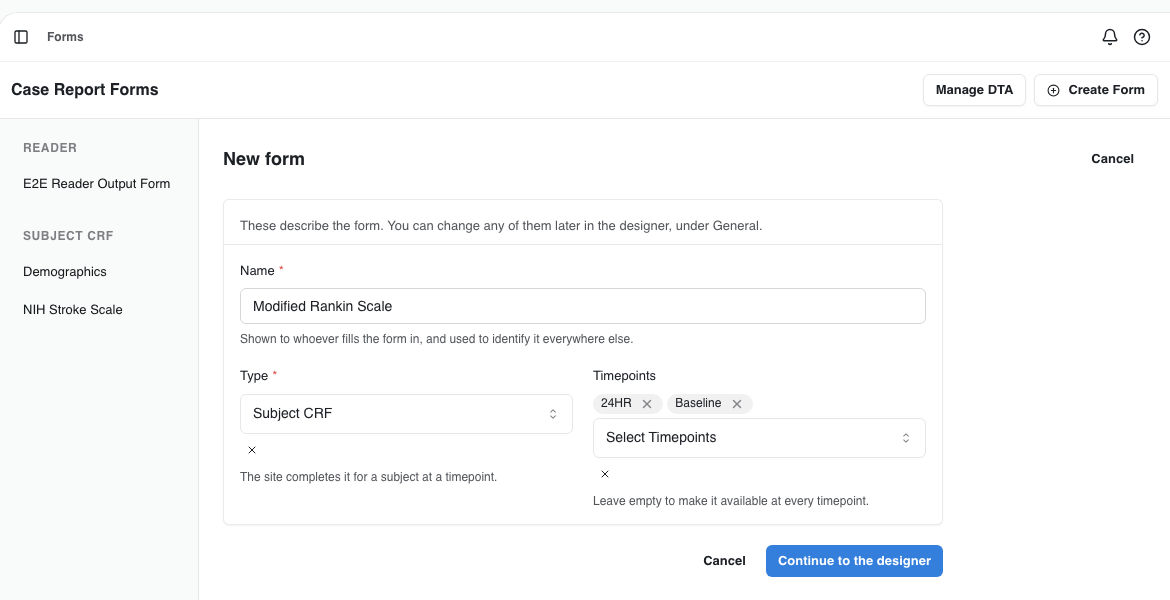Open the Type dropdown chevron

[553, 414]
